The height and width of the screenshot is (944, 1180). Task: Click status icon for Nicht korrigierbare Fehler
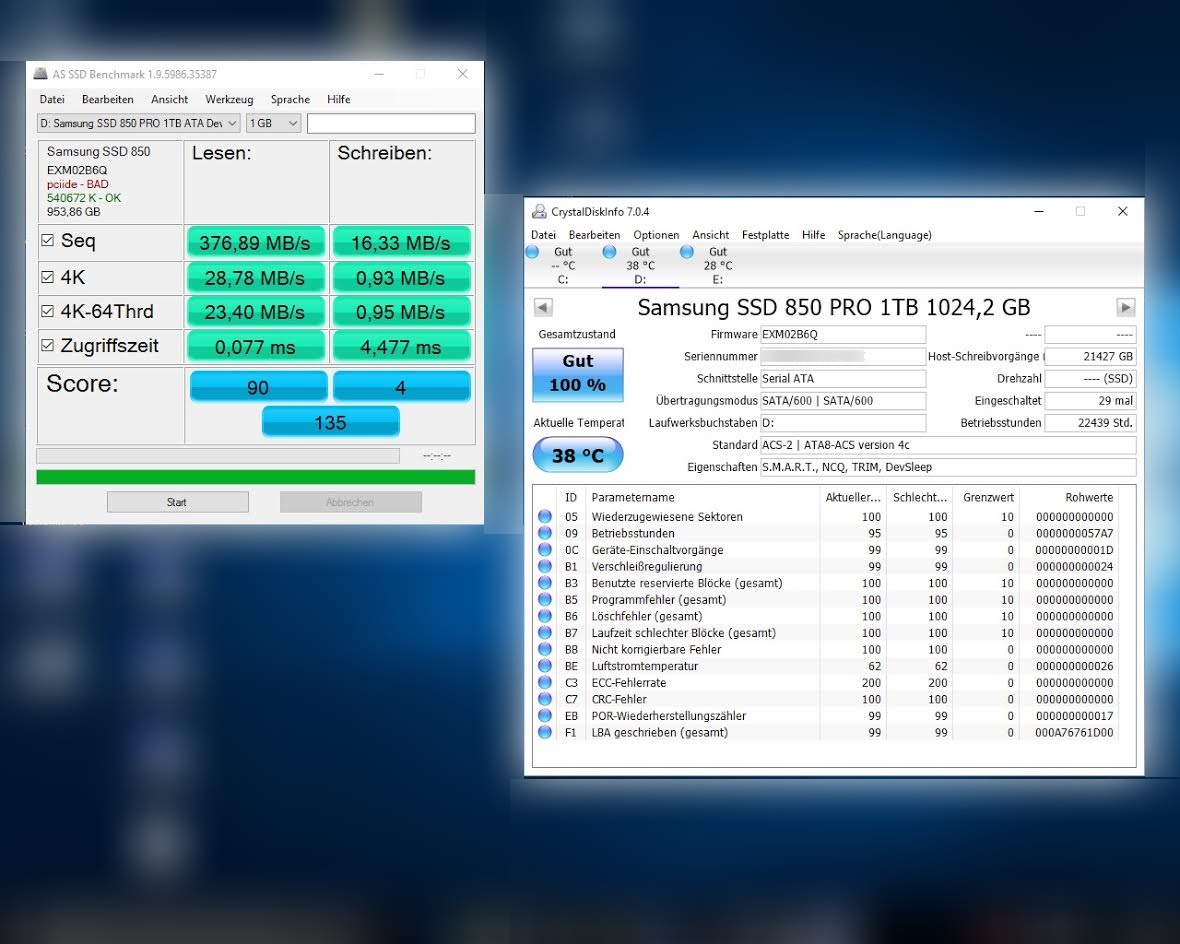tap(545, 649)
